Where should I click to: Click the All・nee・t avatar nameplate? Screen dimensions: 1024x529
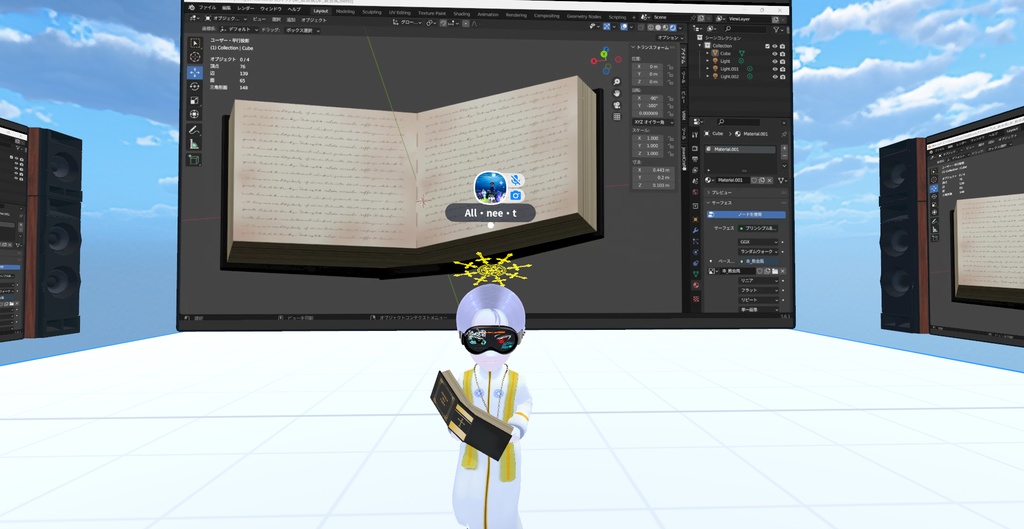(x=490, y=213)
